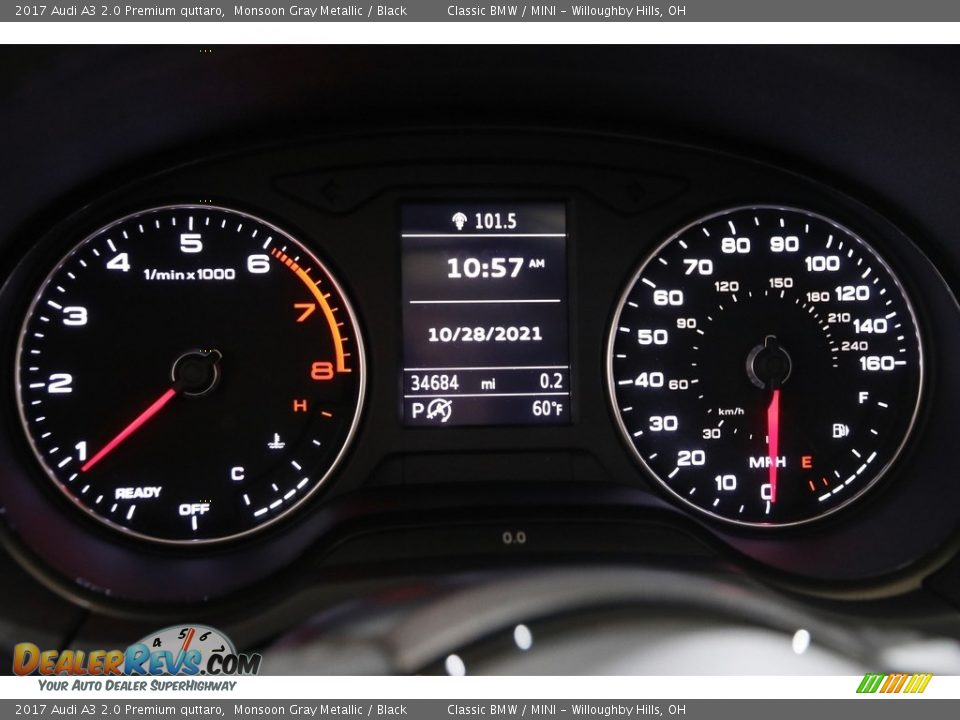Click the 140 mark on the speedometer
The height and width of the screenshot is (720, 960).
(x=870, y=326)
